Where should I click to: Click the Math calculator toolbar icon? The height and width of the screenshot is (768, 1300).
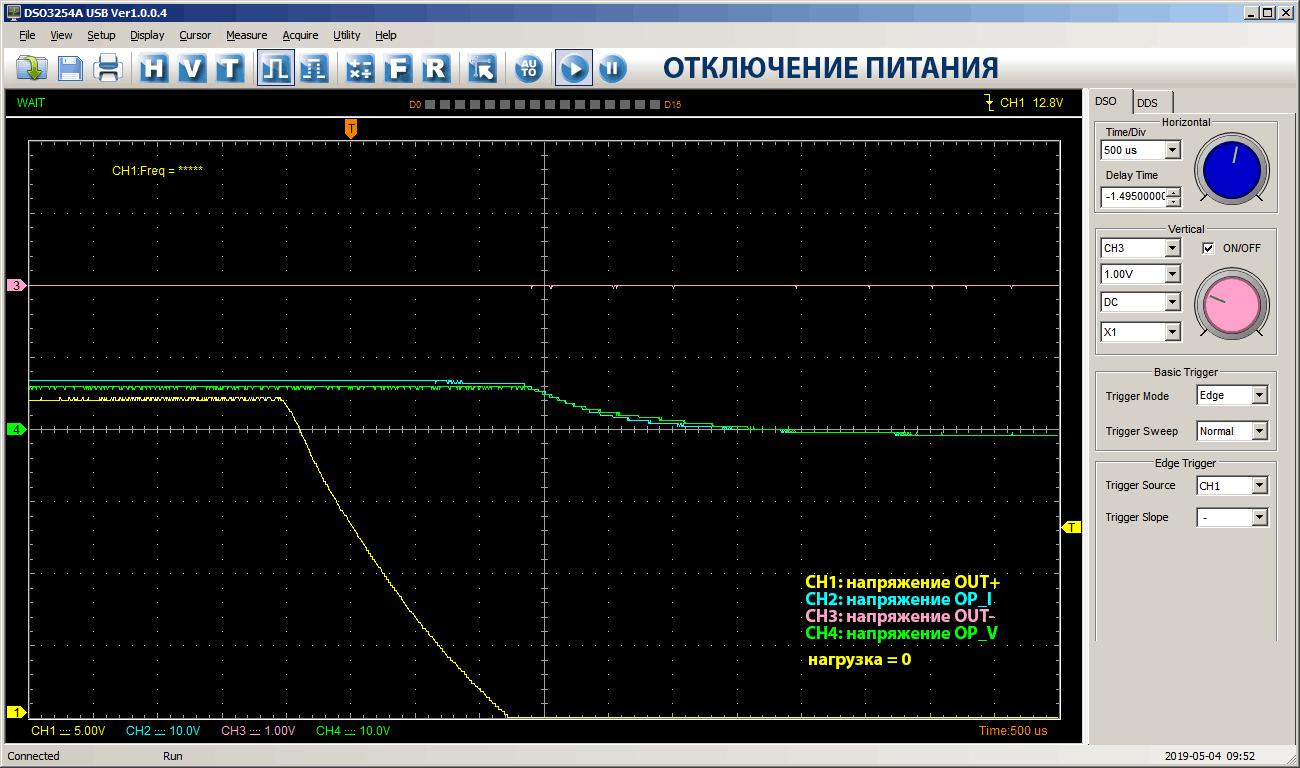point(360,68)
